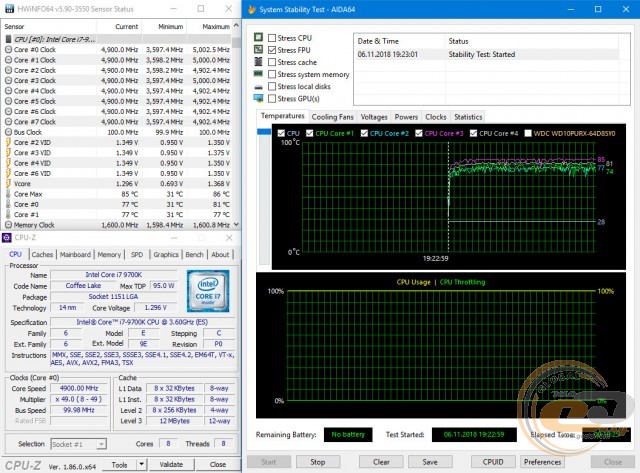Toggle the CPU Core #3 graph checkbox
This screenshot has width=640, height=473.
click(419, 133)
